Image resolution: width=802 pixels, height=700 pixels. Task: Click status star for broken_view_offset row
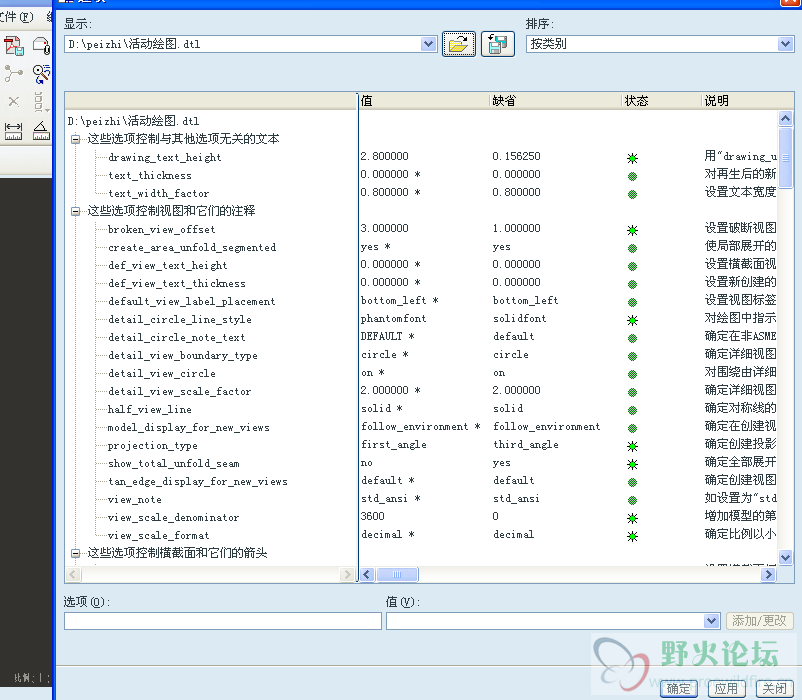pos(632,231)
